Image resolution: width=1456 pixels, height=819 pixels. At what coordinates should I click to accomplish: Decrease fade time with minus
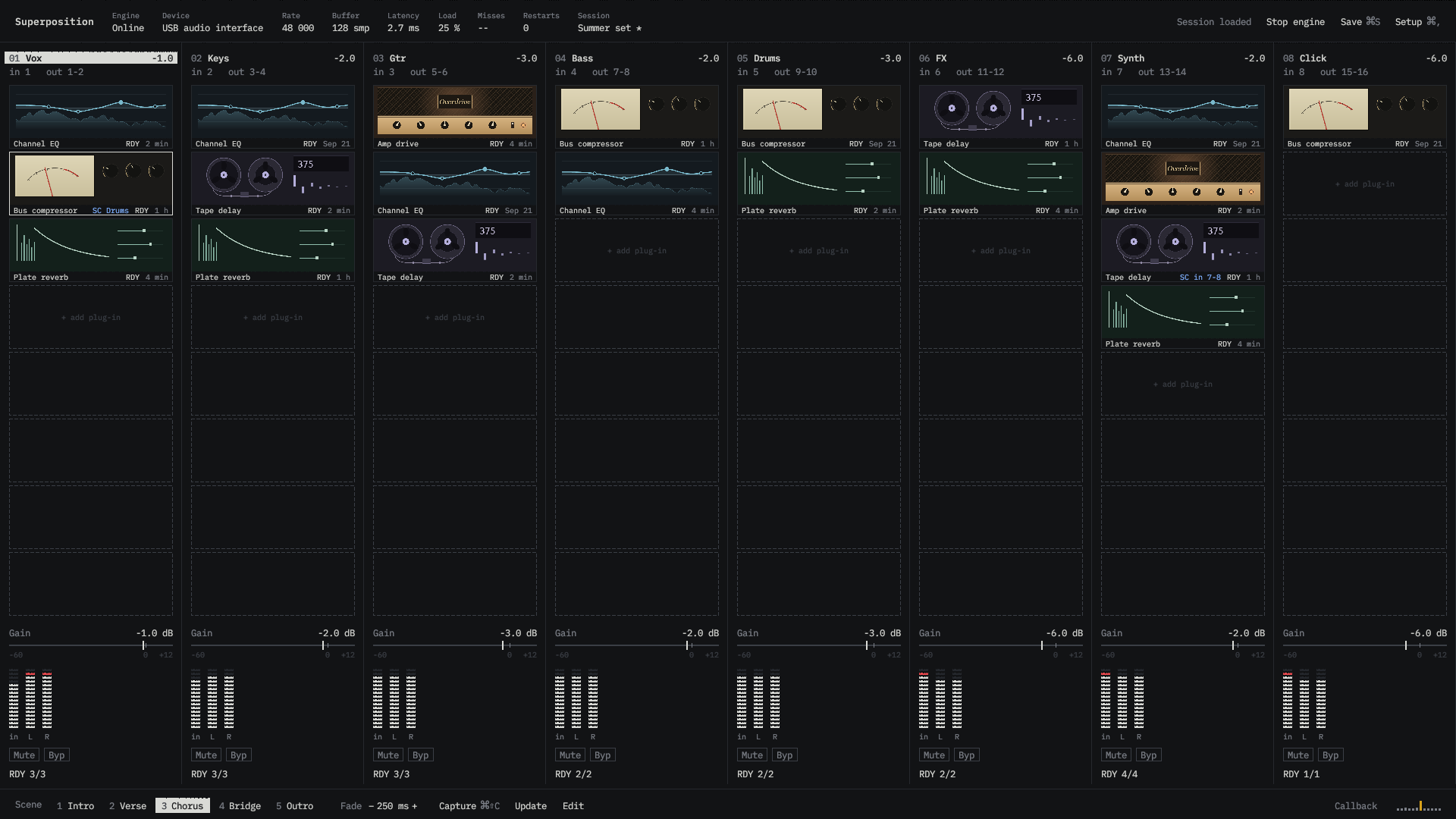click(371, 806)
